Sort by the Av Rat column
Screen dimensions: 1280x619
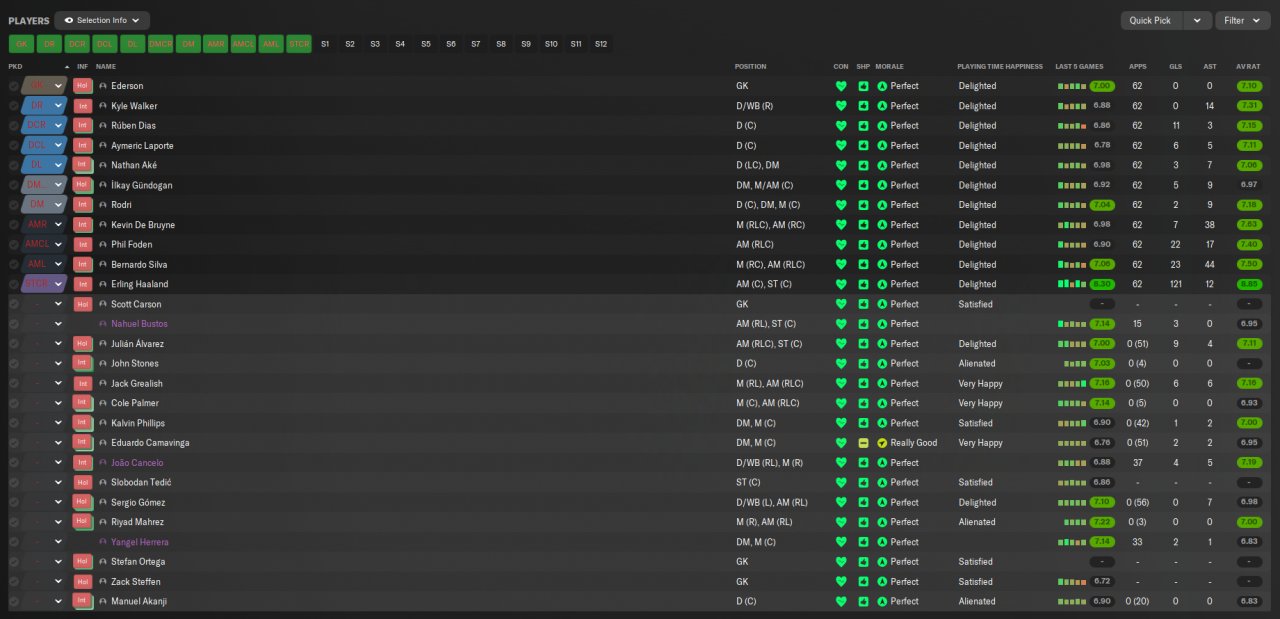click(1248, 67)
